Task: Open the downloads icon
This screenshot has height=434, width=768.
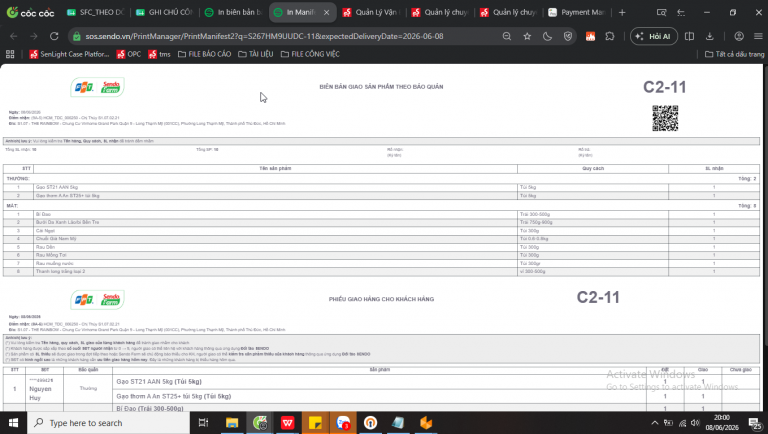Action: [709, 36]
